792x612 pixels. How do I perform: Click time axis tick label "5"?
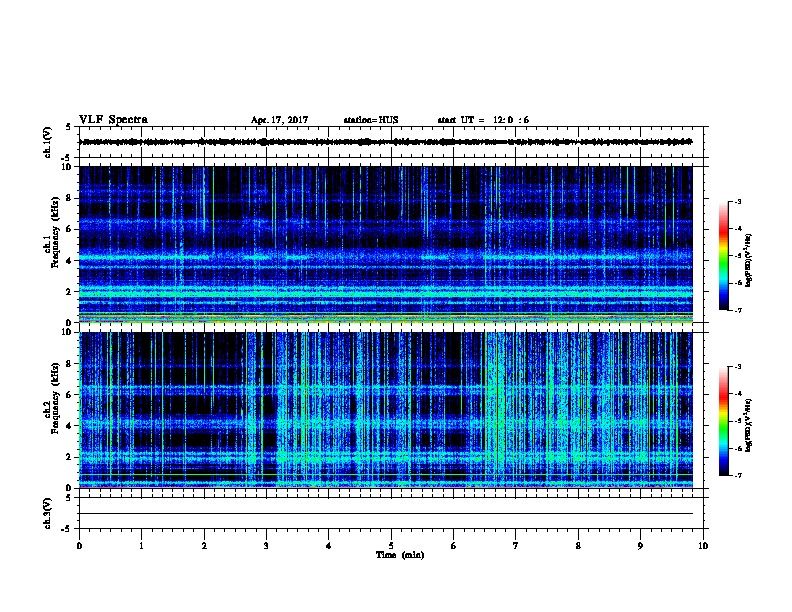pyautogui.click(x=391, y=545)
